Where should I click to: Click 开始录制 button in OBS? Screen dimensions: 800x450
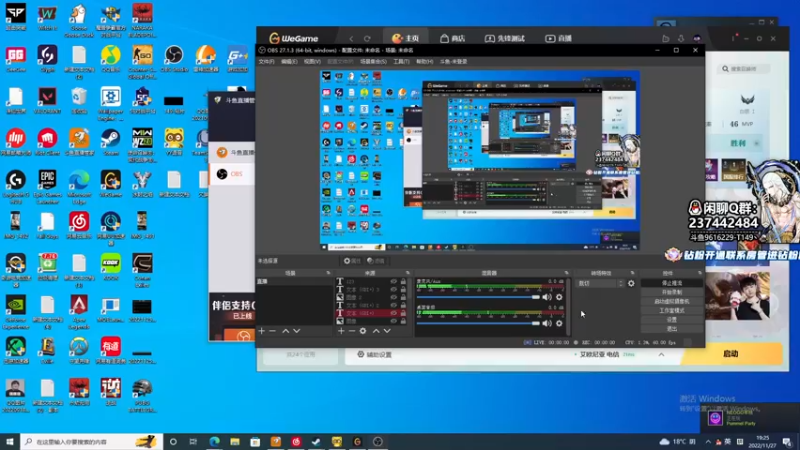671,292
